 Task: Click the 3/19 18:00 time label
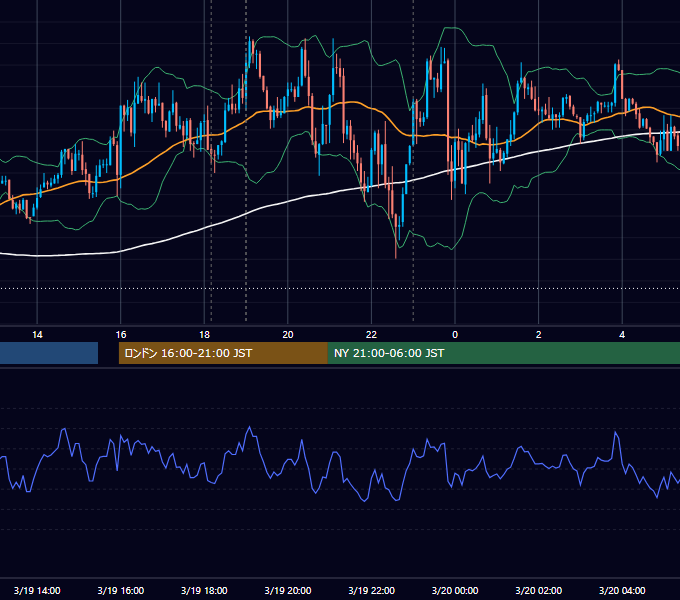click(x=204, y=590)
